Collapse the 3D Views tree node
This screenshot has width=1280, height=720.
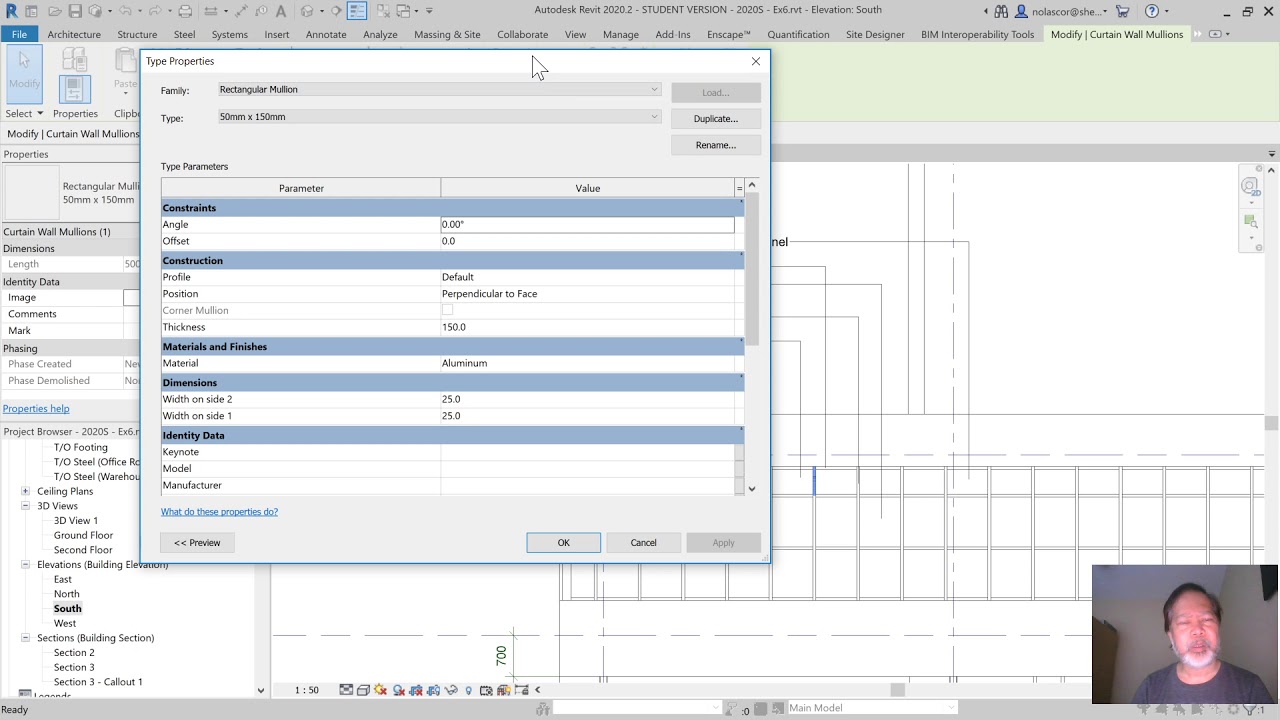(x=25, y=506)
